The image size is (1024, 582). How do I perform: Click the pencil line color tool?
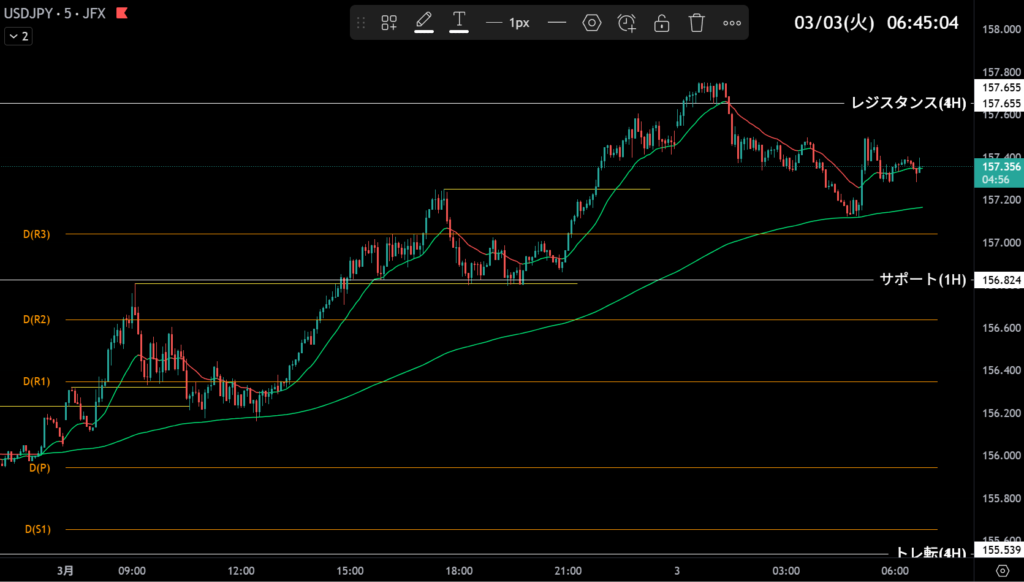(x=424, y=21)
